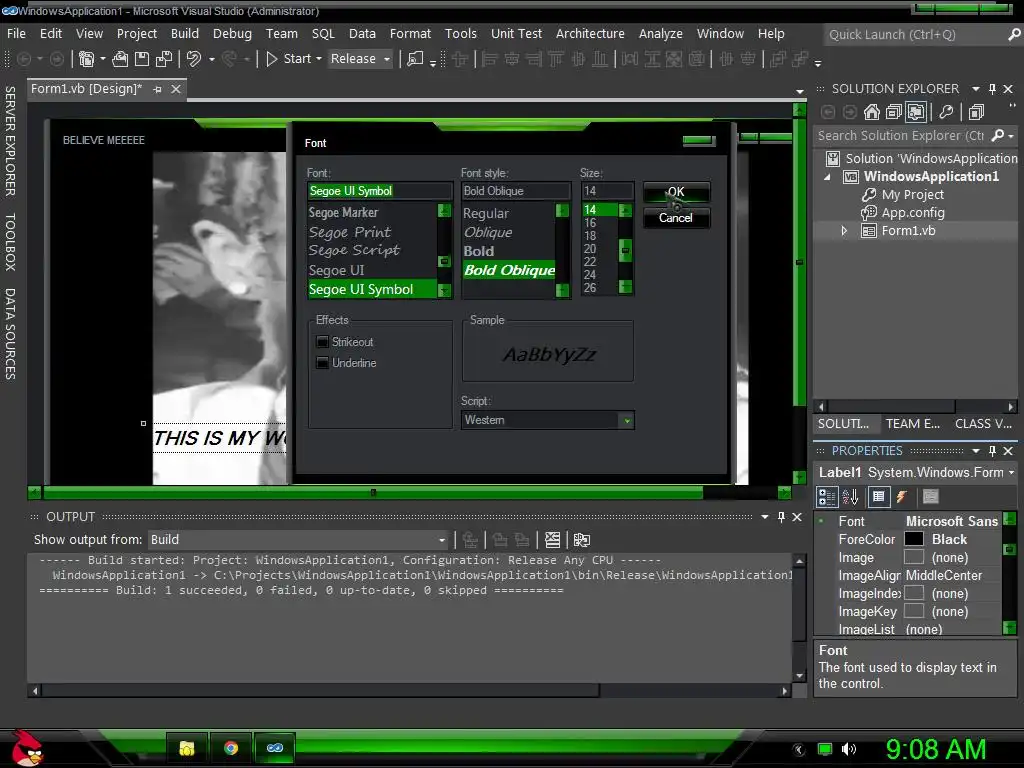The height and width of the screenshot is (768, 1024).
Task: Click OK in the Font dialog
Action: click(676, 192)
